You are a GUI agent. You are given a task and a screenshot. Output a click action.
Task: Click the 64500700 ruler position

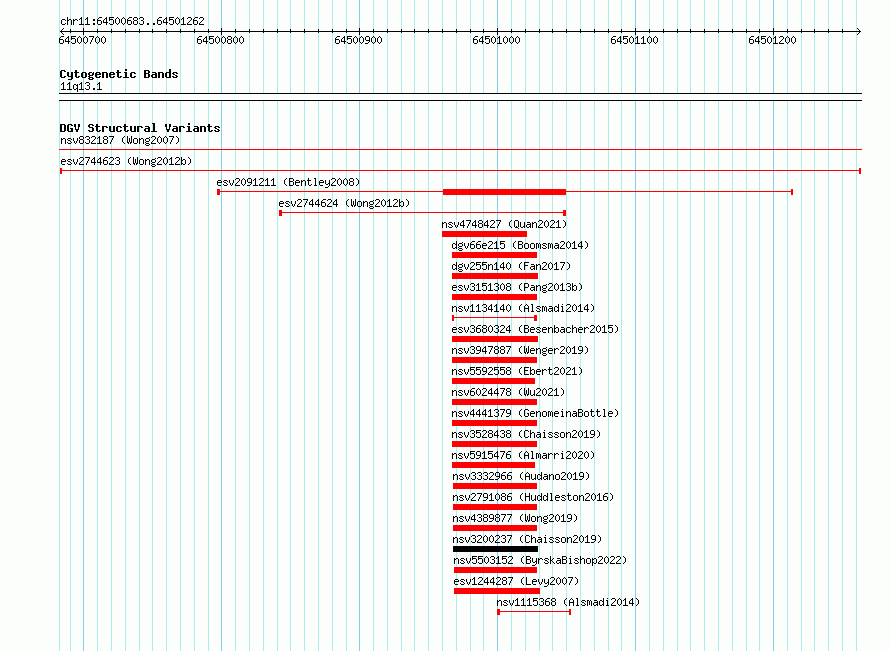(x=83, y=40)
